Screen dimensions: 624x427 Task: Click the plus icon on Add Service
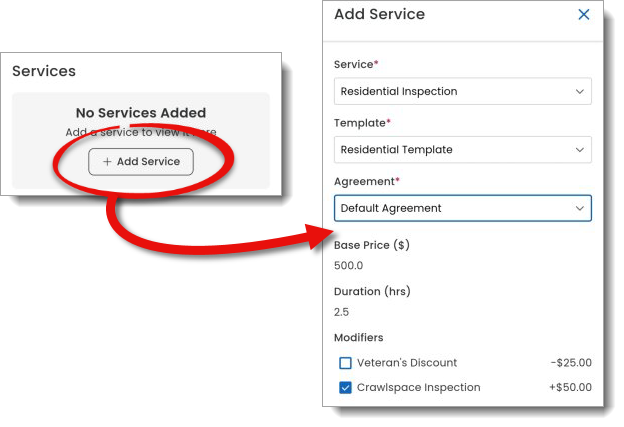pyautogui.click(x=107, y=162)
